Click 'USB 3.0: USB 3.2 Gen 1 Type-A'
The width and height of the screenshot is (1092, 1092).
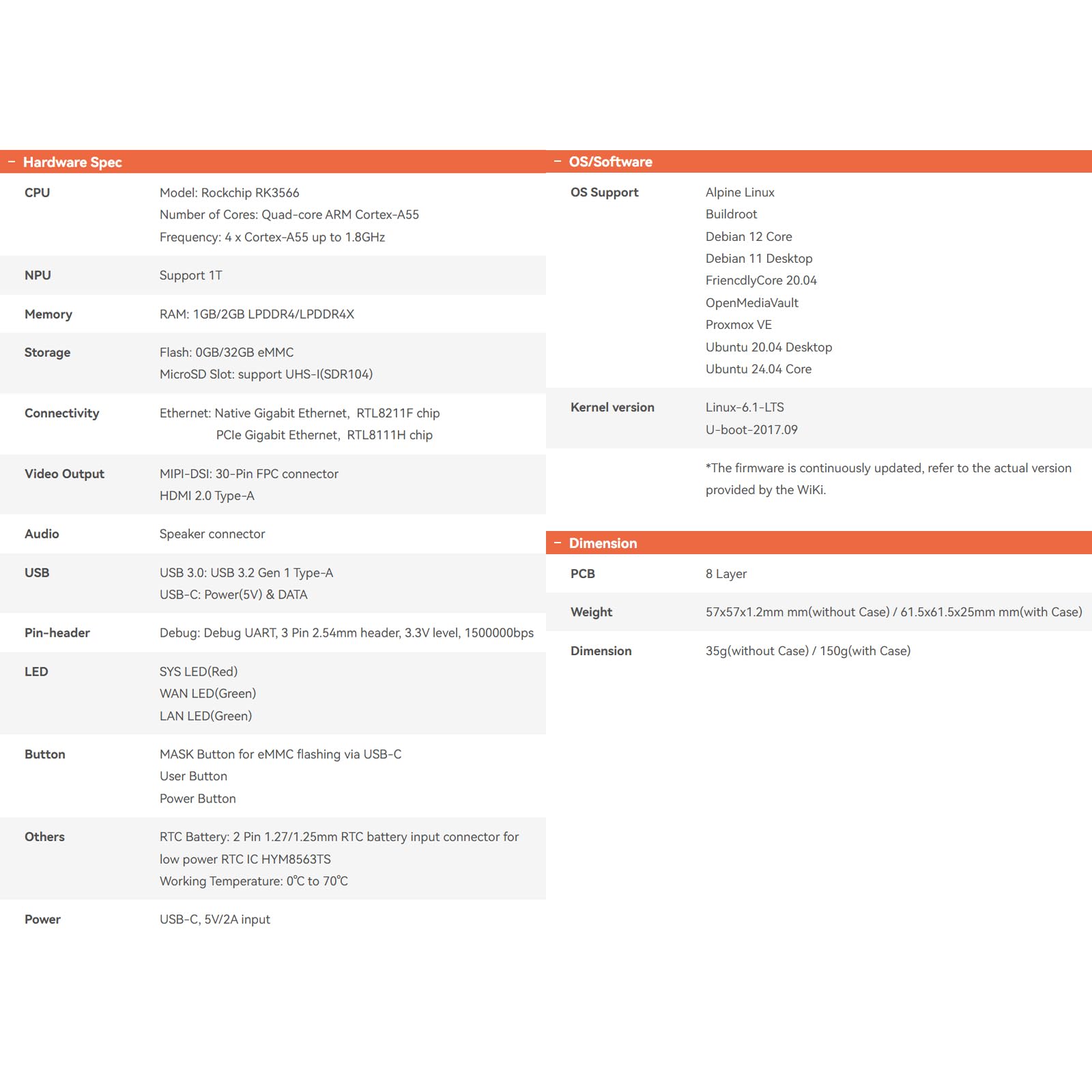[246, 573]
